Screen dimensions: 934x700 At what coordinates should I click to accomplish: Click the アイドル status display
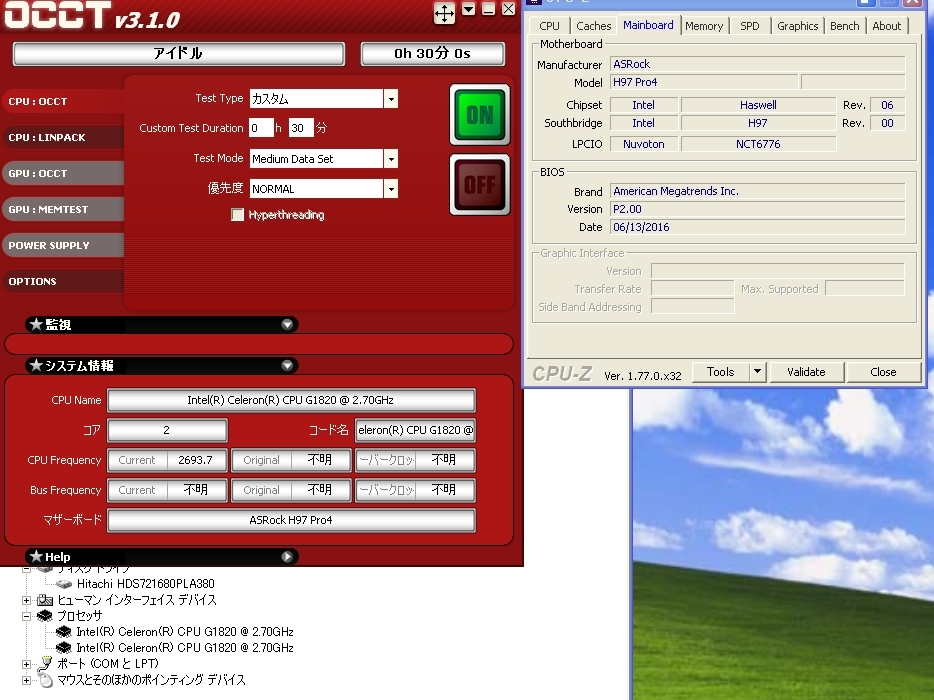pyautogui.click(x=178, y=54)
